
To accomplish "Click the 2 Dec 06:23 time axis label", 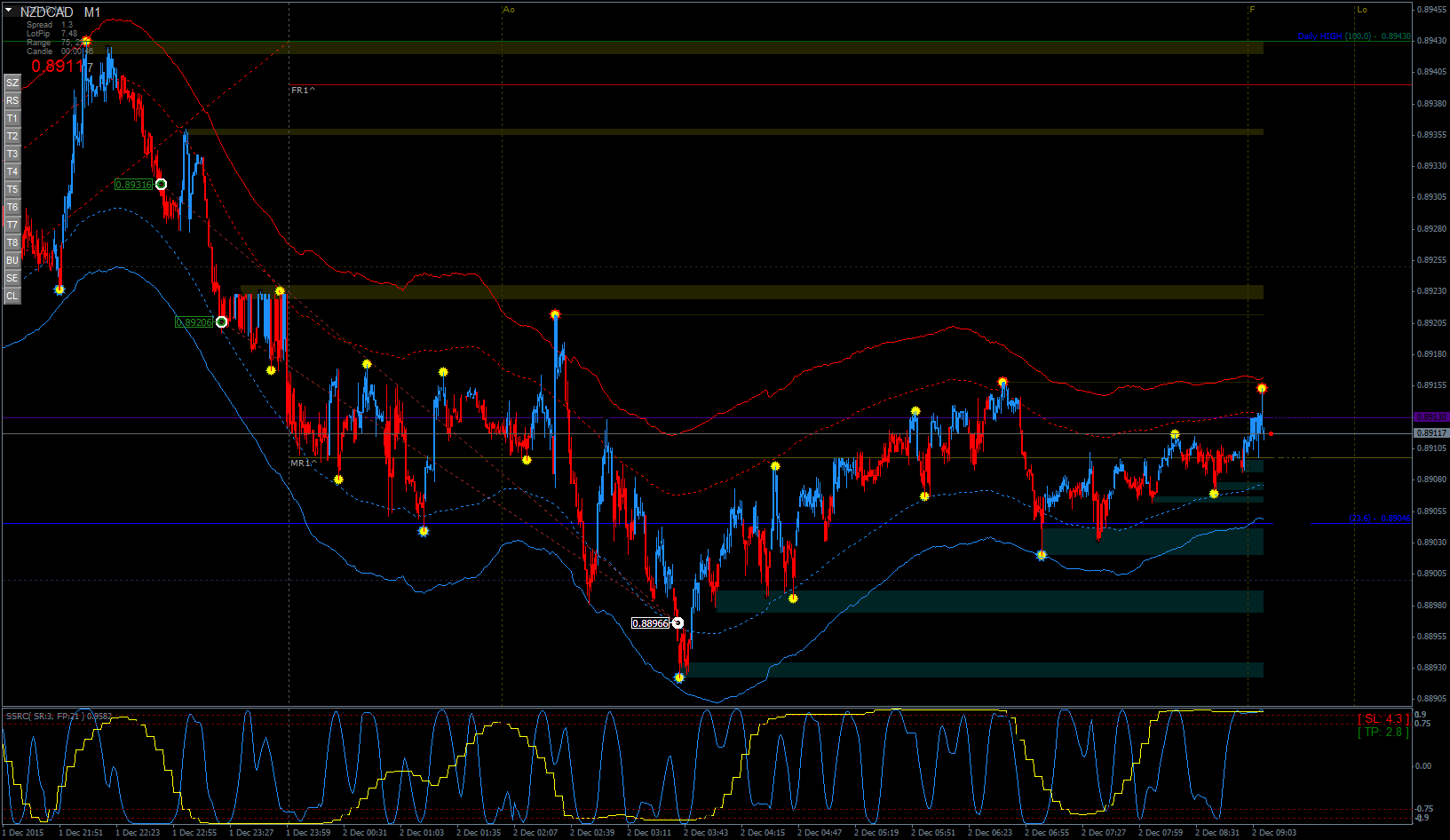I will pyautogui.click(x=990, y=833).
